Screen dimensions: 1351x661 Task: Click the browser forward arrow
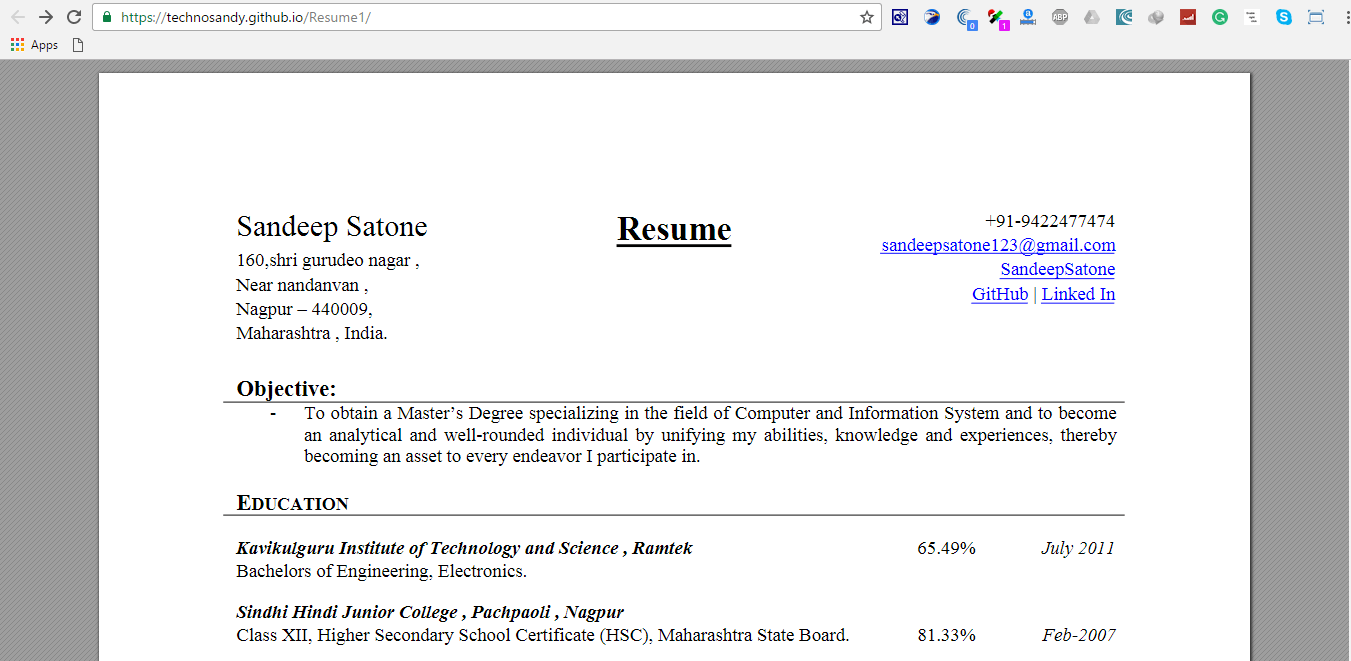coord(45,17)
